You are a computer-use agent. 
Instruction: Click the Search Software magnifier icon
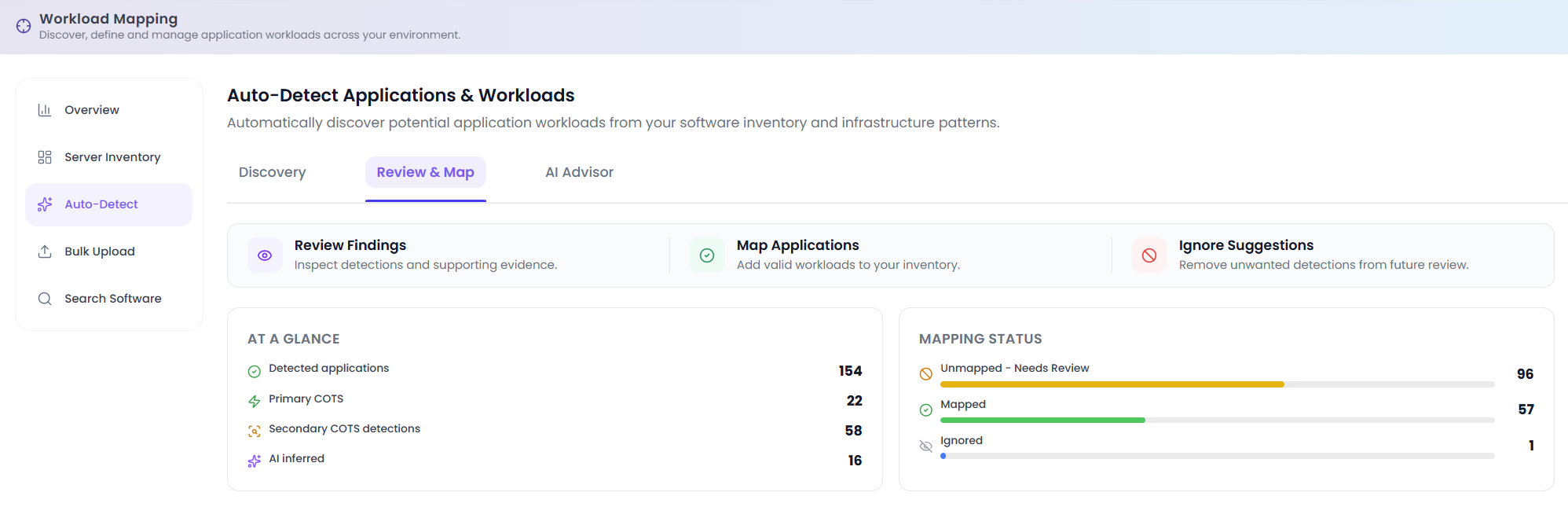(45, 299)
